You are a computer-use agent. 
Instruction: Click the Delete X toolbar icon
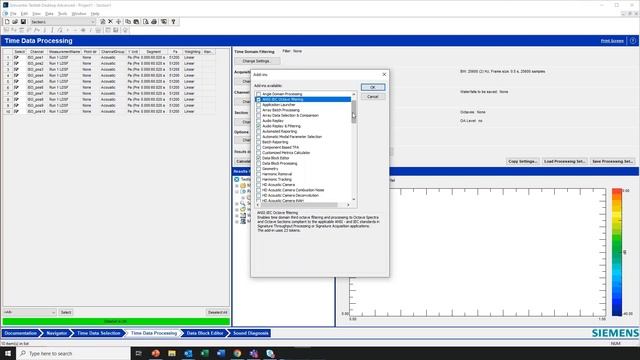click(x=110, y=22)
